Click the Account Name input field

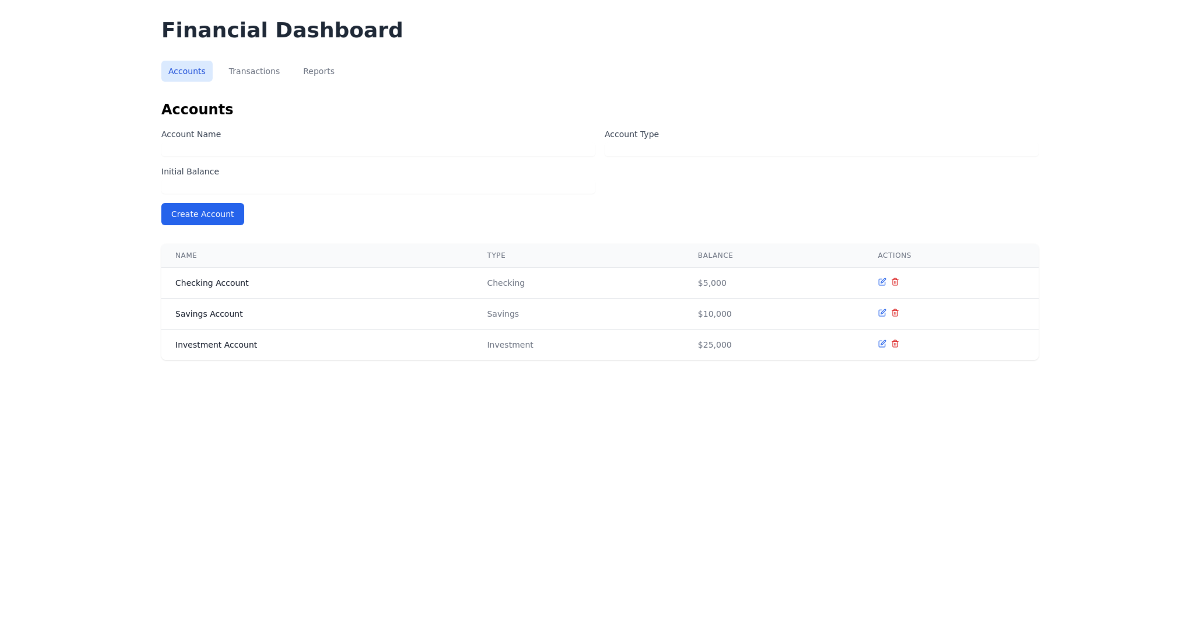pyautogui.click(x=377, y=145)
